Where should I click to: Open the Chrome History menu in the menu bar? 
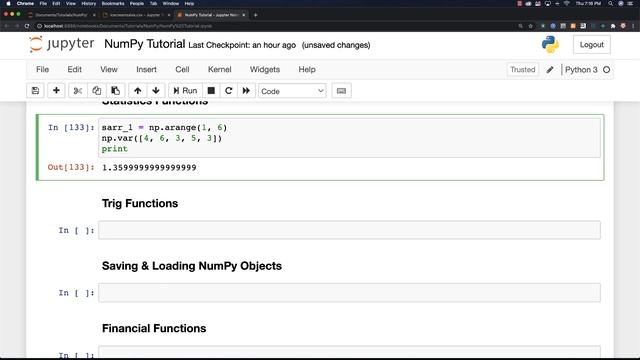point(88,3)
